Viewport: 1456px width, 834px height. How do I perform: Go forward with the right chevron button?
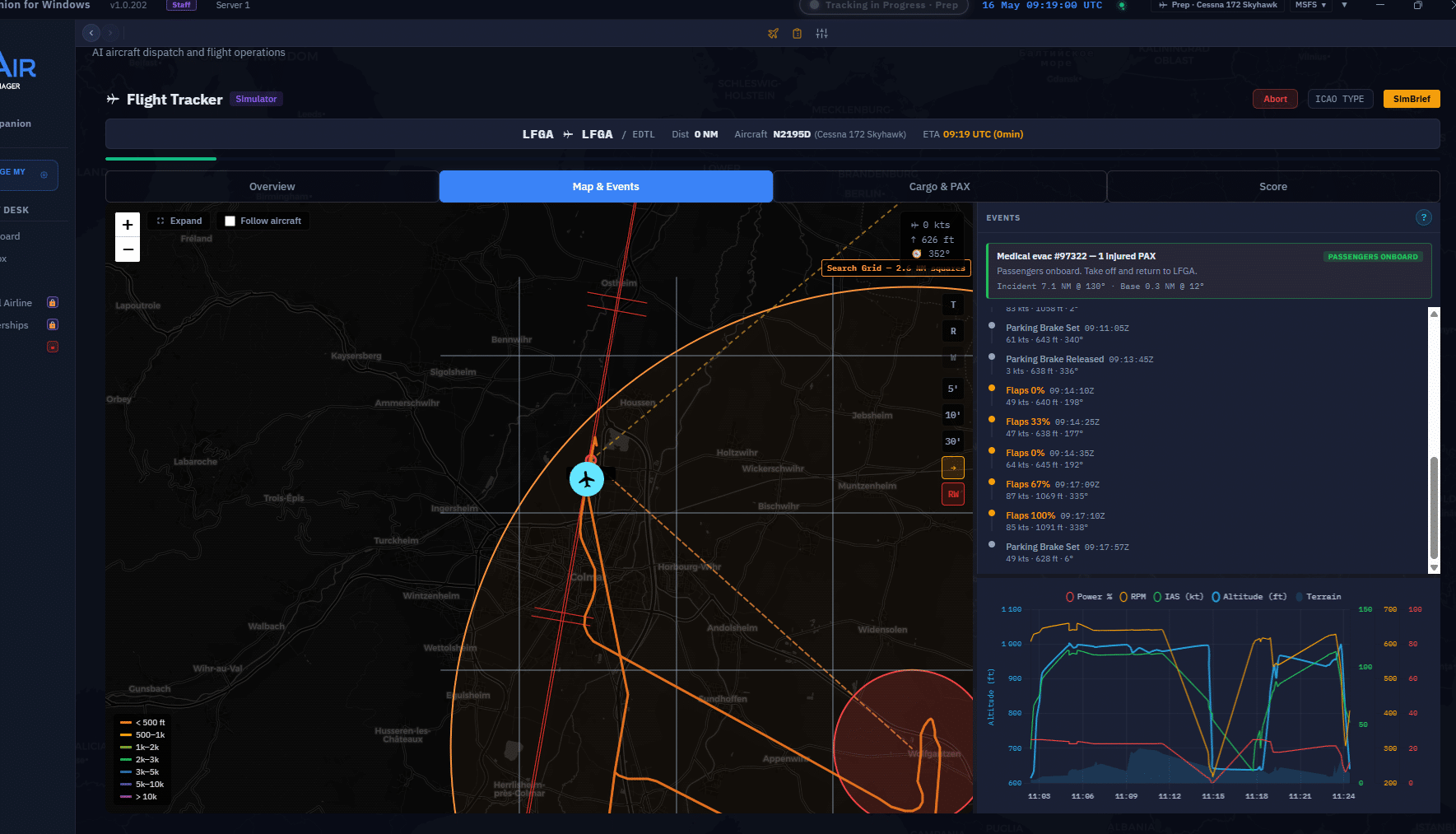click(109, 33)
